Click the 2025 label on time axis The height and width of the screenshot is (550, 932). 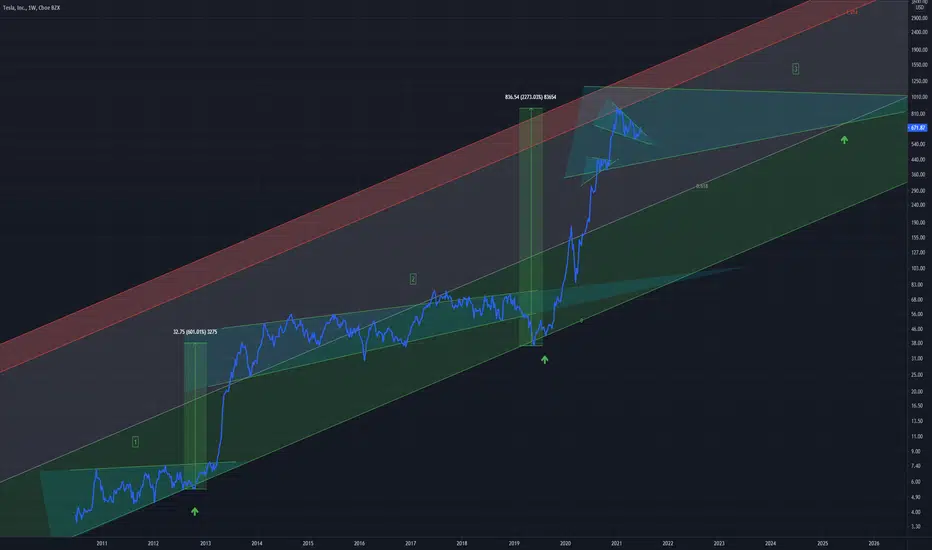(x=823, y=543)
